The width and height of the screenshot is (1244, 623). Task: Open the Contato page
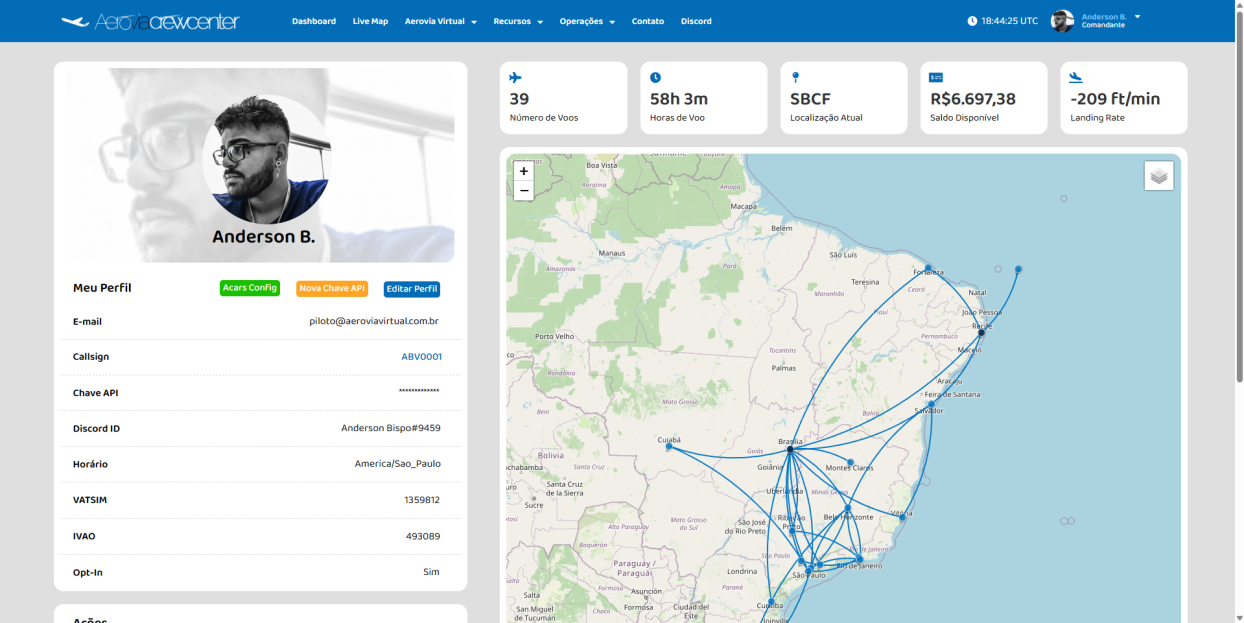(648, 21)
